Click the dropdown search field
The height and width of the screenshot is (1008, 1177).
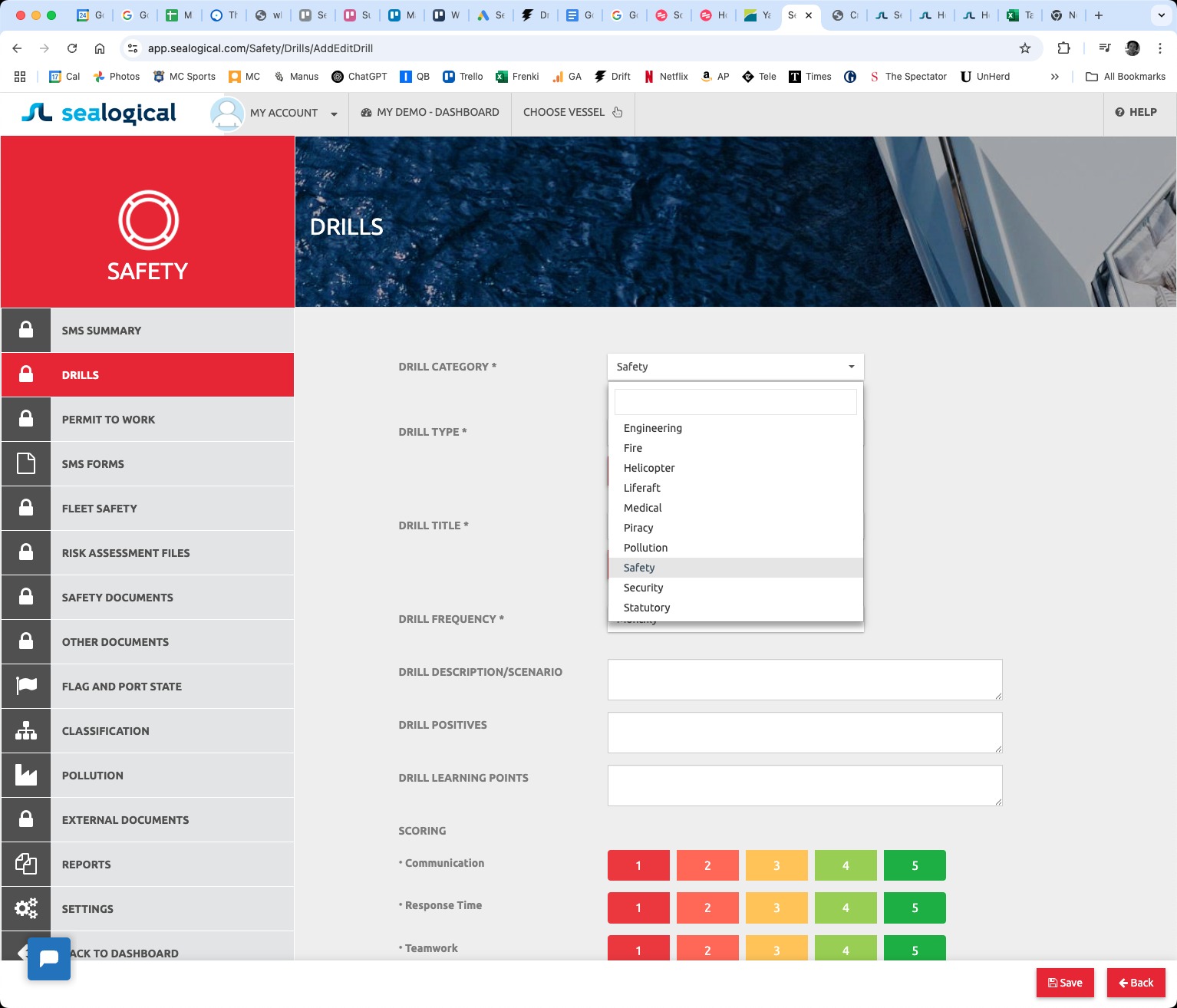735,402
